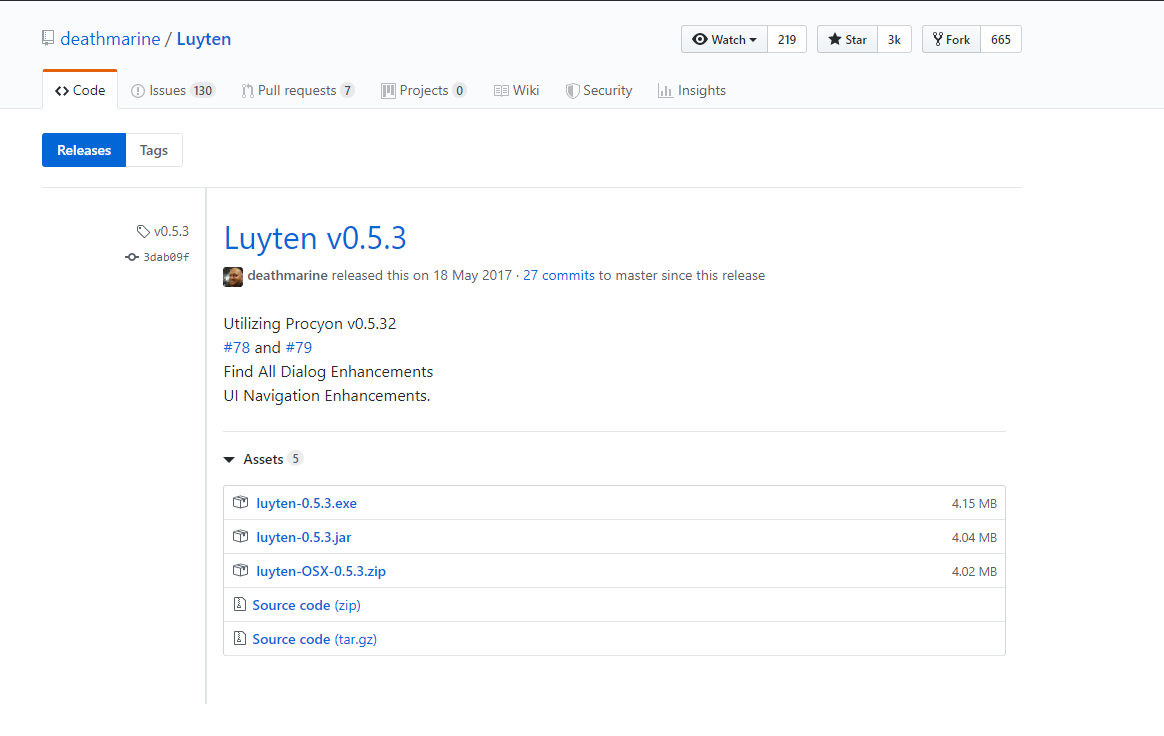Click the Security tab shield icon
1164x736 pixels.
(x=572, y=91)
